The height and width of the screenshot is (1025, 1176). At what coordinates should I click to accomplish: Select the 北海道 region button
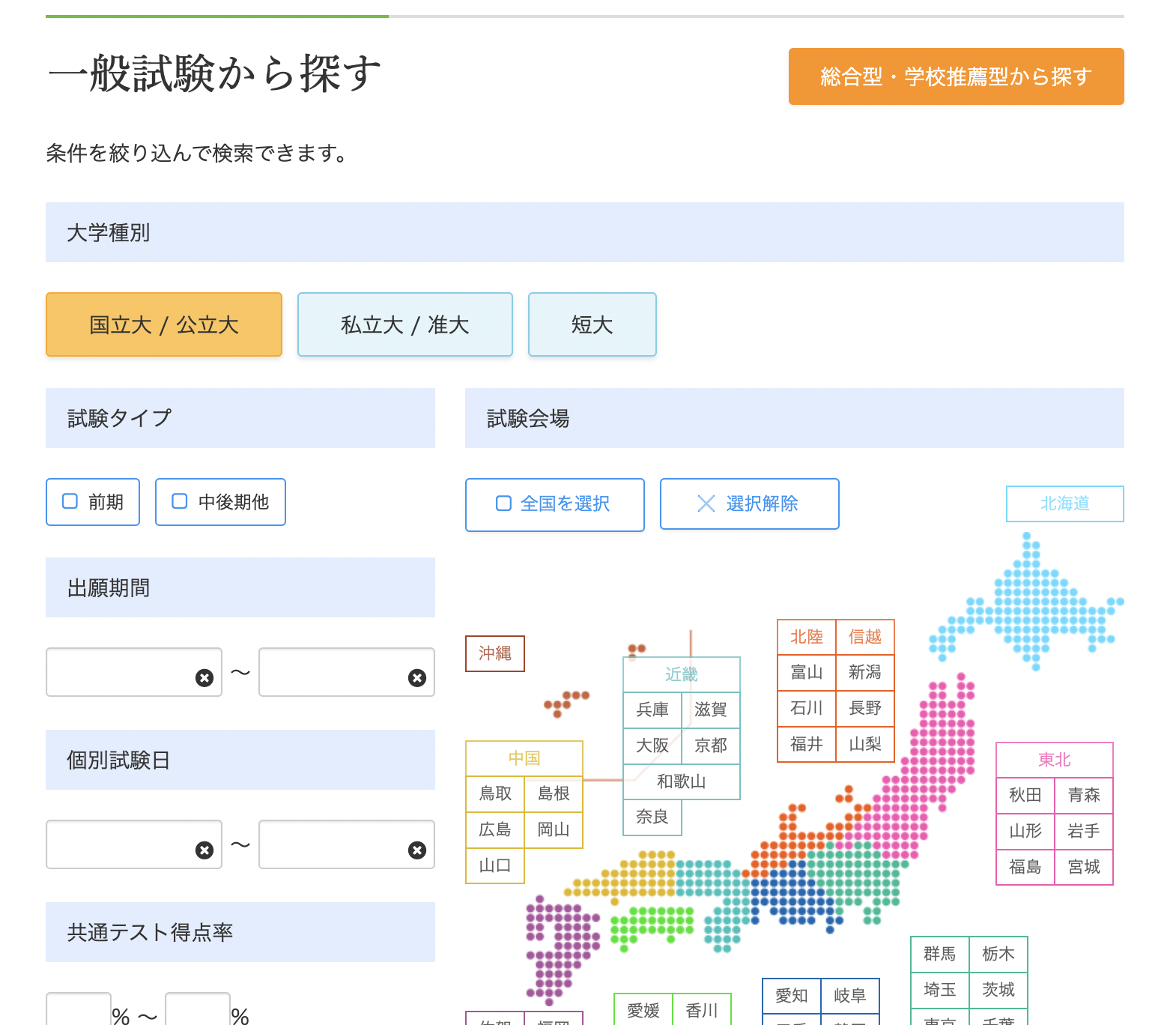pos(1064,504)
